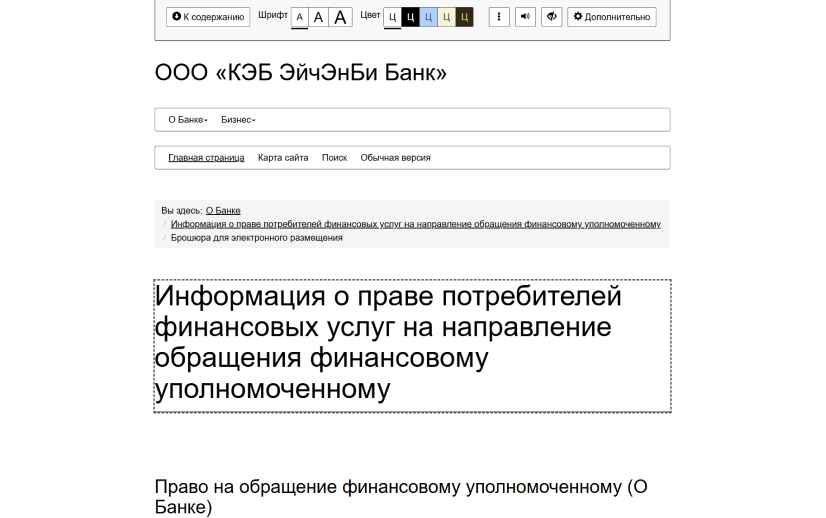Open «Карта сайта»
Screen dimensions: 826x518
[x=283, y=158]
